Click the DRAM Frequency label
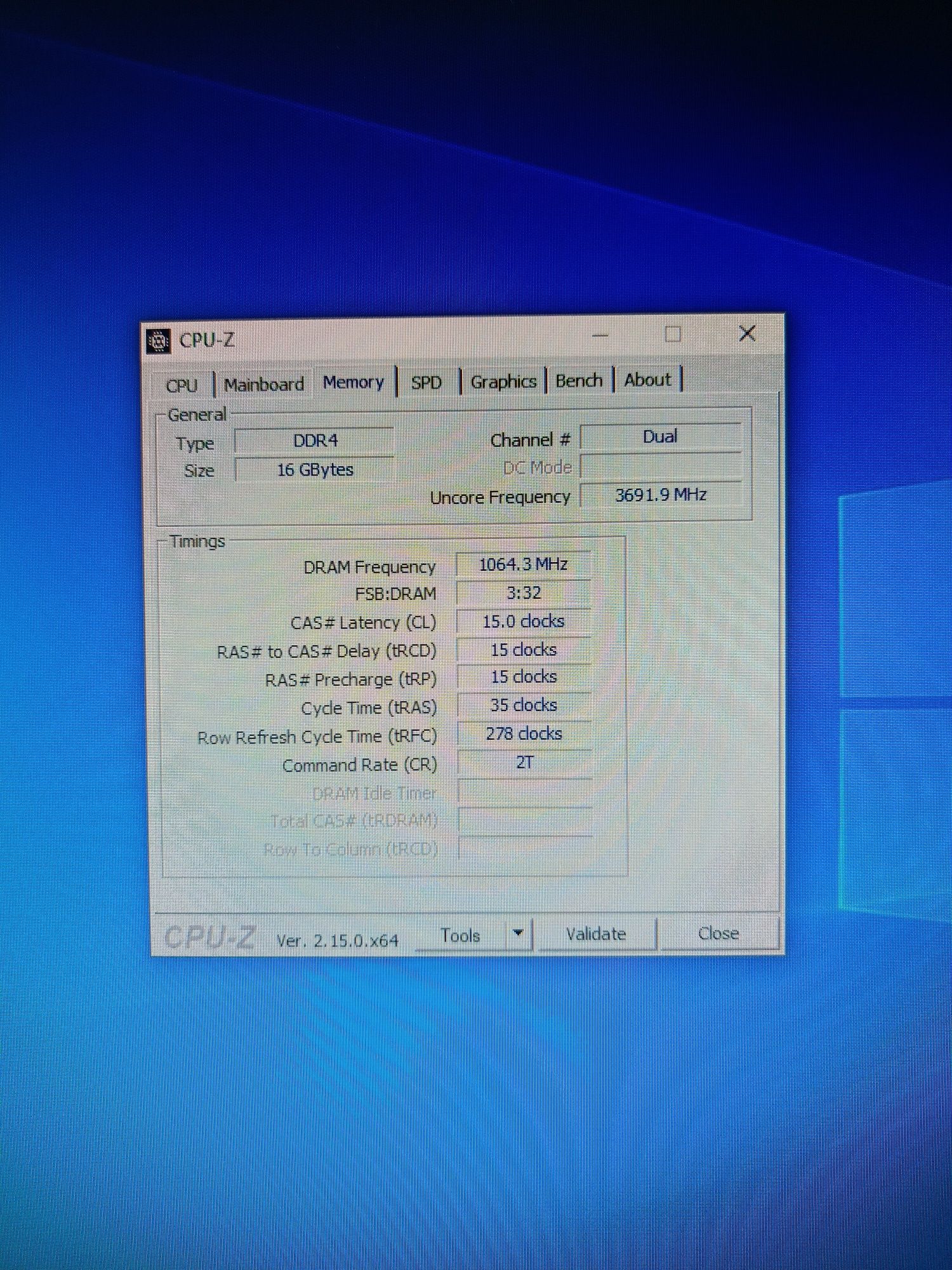Screen dimensions: 952x1270 [x=369, y=567]
